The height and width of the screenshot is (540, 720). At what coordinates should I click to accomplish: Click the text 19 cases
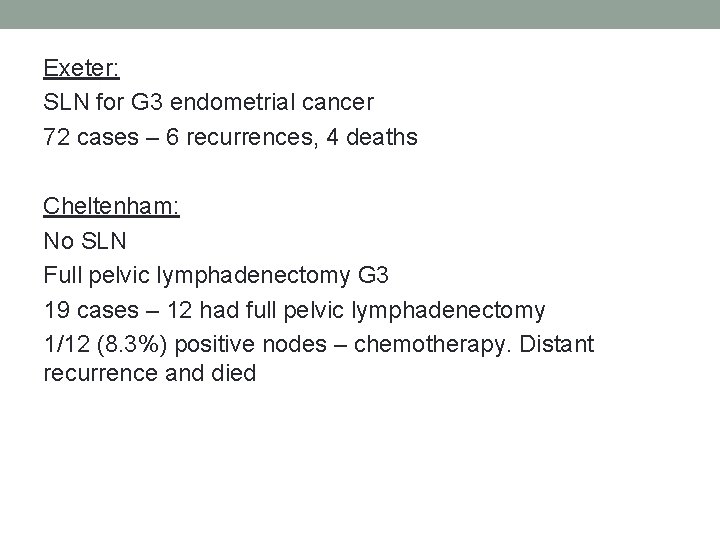click(91, 310)
